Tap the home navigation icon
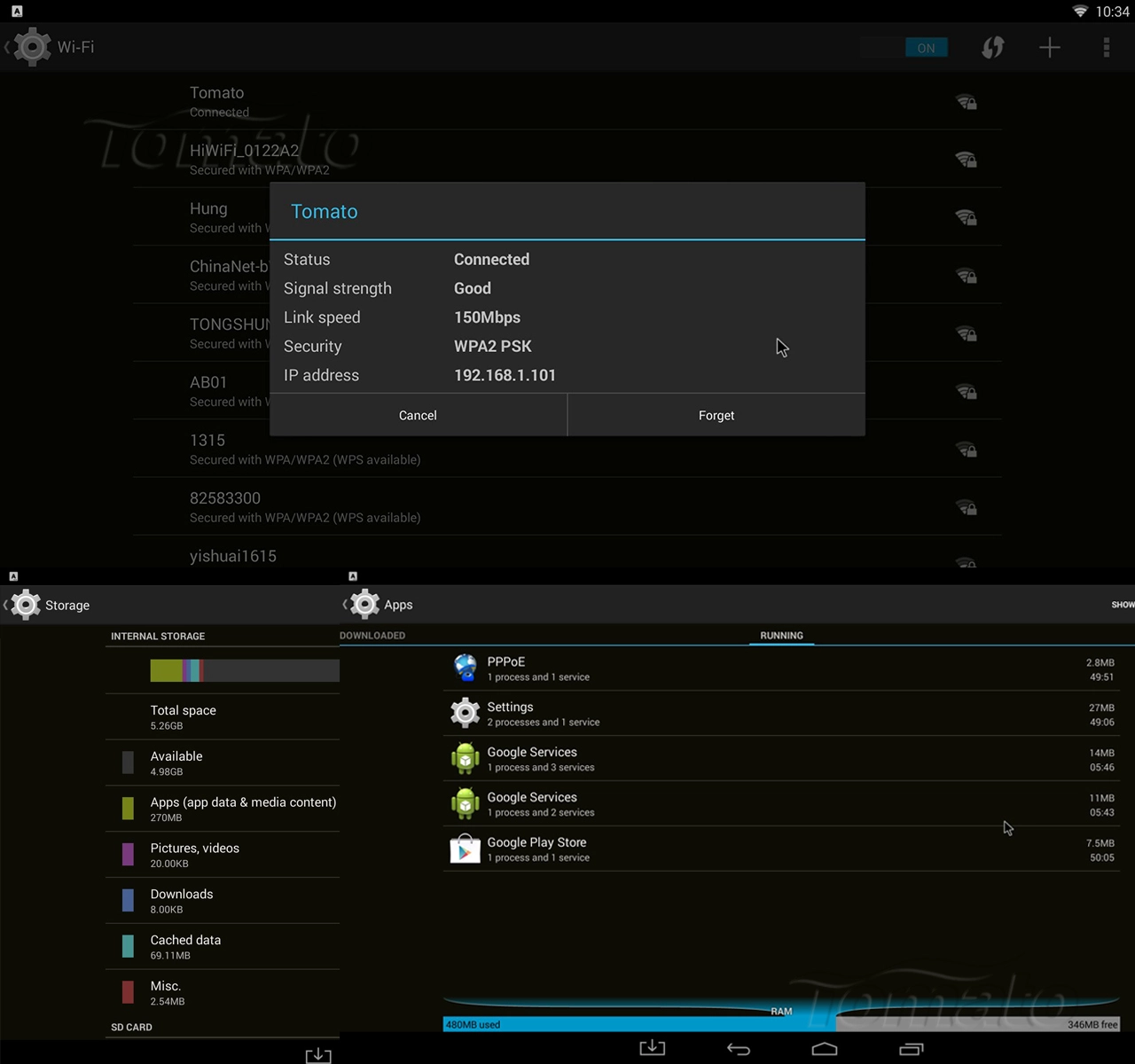Viewport: 1135px width, 1064px height. [x=825, y=1049]
